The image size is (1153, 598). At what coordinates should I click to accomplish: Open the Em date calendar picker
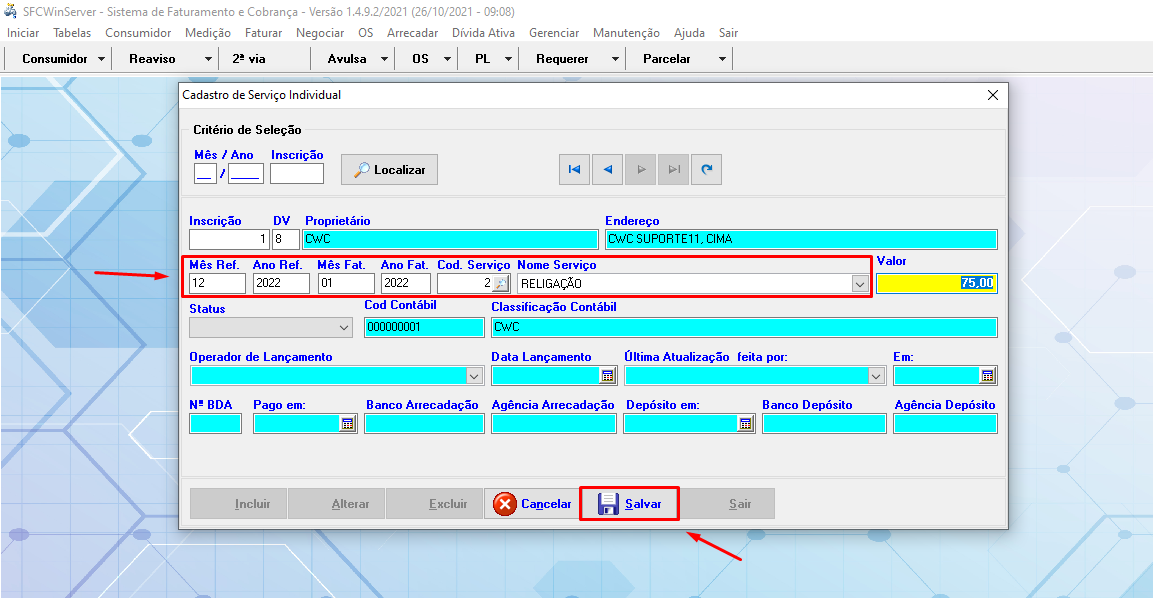pyautogui.click(x=987, y=376)
